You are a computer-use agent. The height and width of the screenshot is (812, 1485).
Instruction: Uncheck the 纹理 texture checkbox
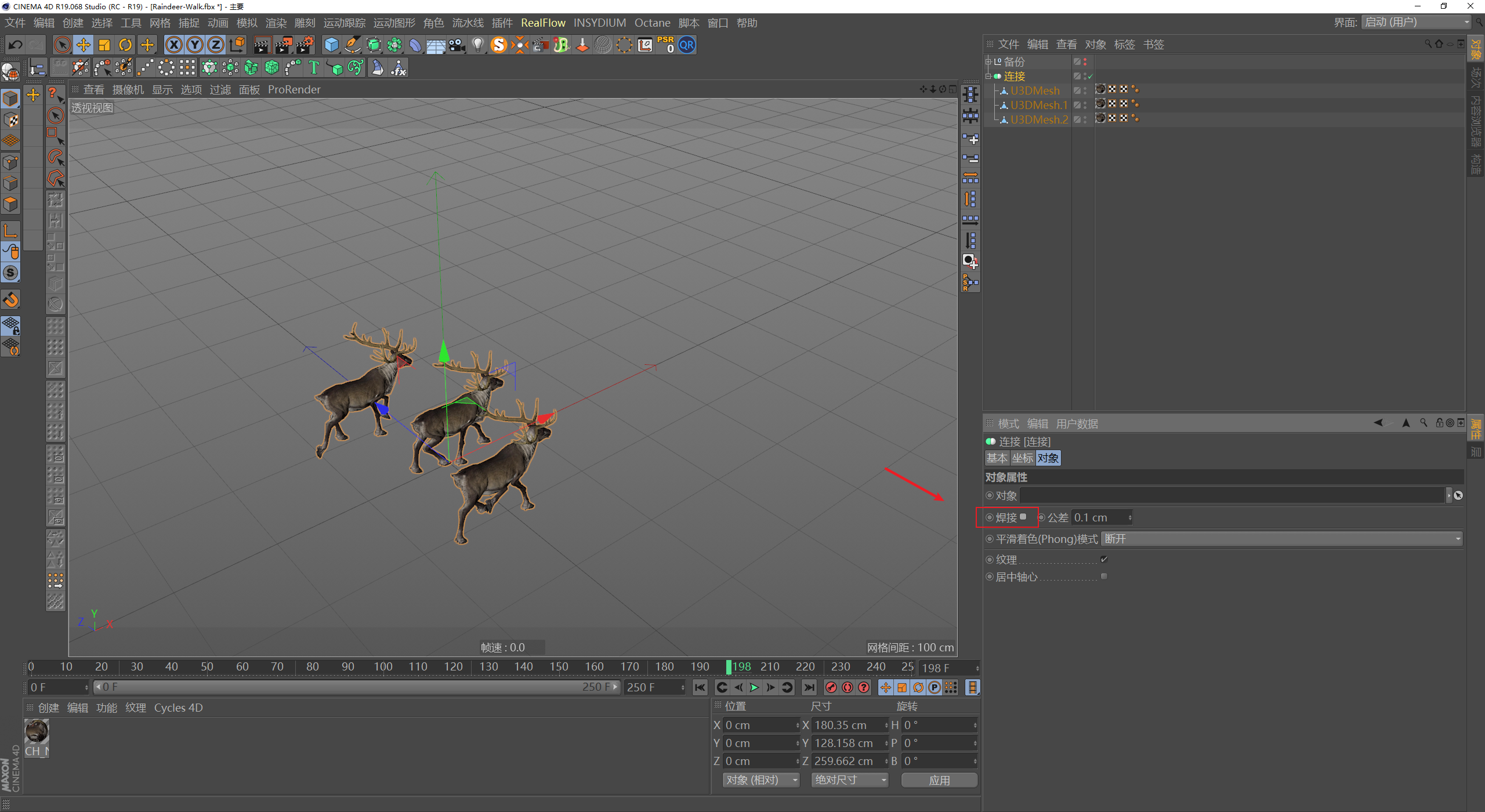(x=1104, y=559)
